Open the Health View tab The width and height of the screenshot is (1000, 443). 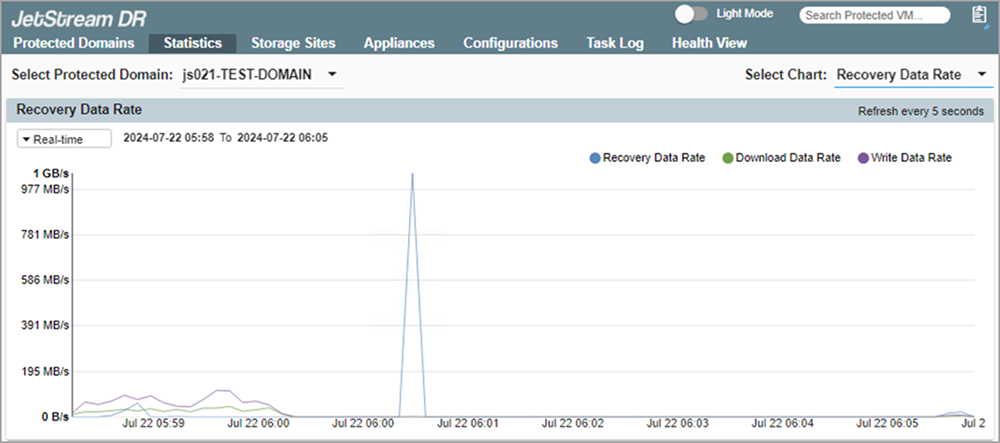pyautogui.click(x=709, y=43)
